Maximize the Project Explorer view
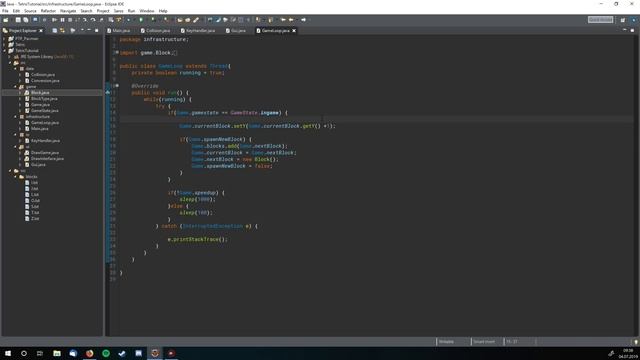This screenshot has width=640, height=360. click(x=97, y=31)
